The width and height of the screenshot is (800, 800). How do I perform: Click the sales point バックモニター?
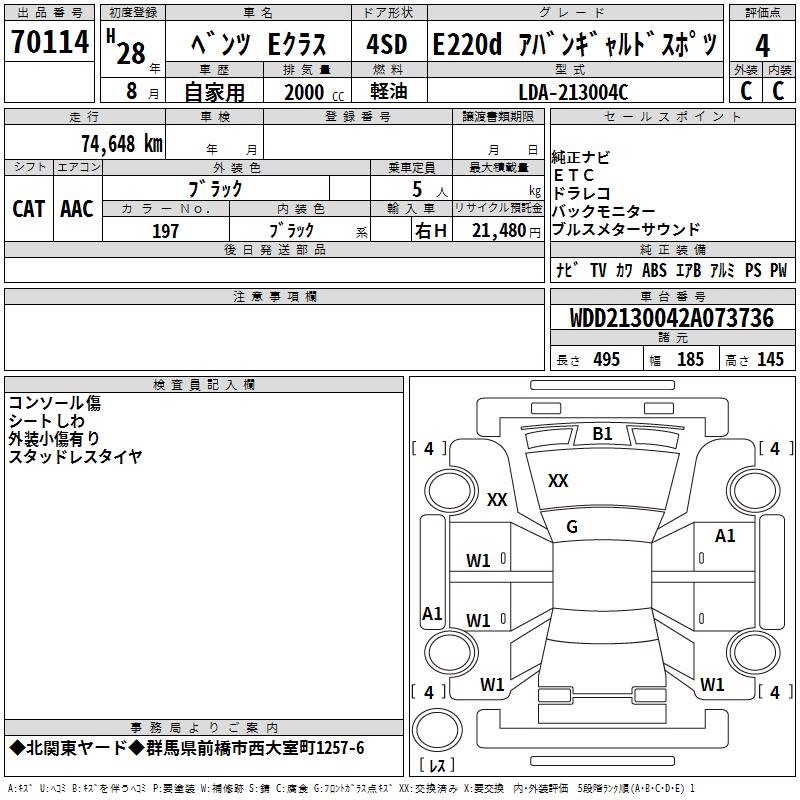[x=604, y=211]
